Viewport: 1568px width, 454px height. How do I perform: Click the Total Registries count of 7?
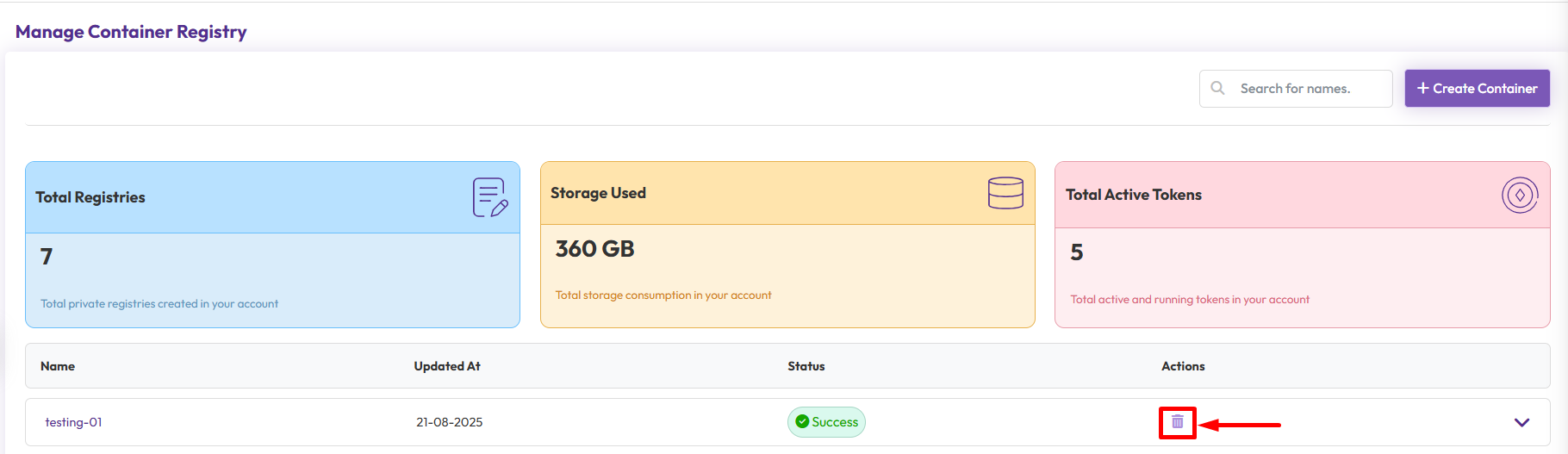point(47,257)
